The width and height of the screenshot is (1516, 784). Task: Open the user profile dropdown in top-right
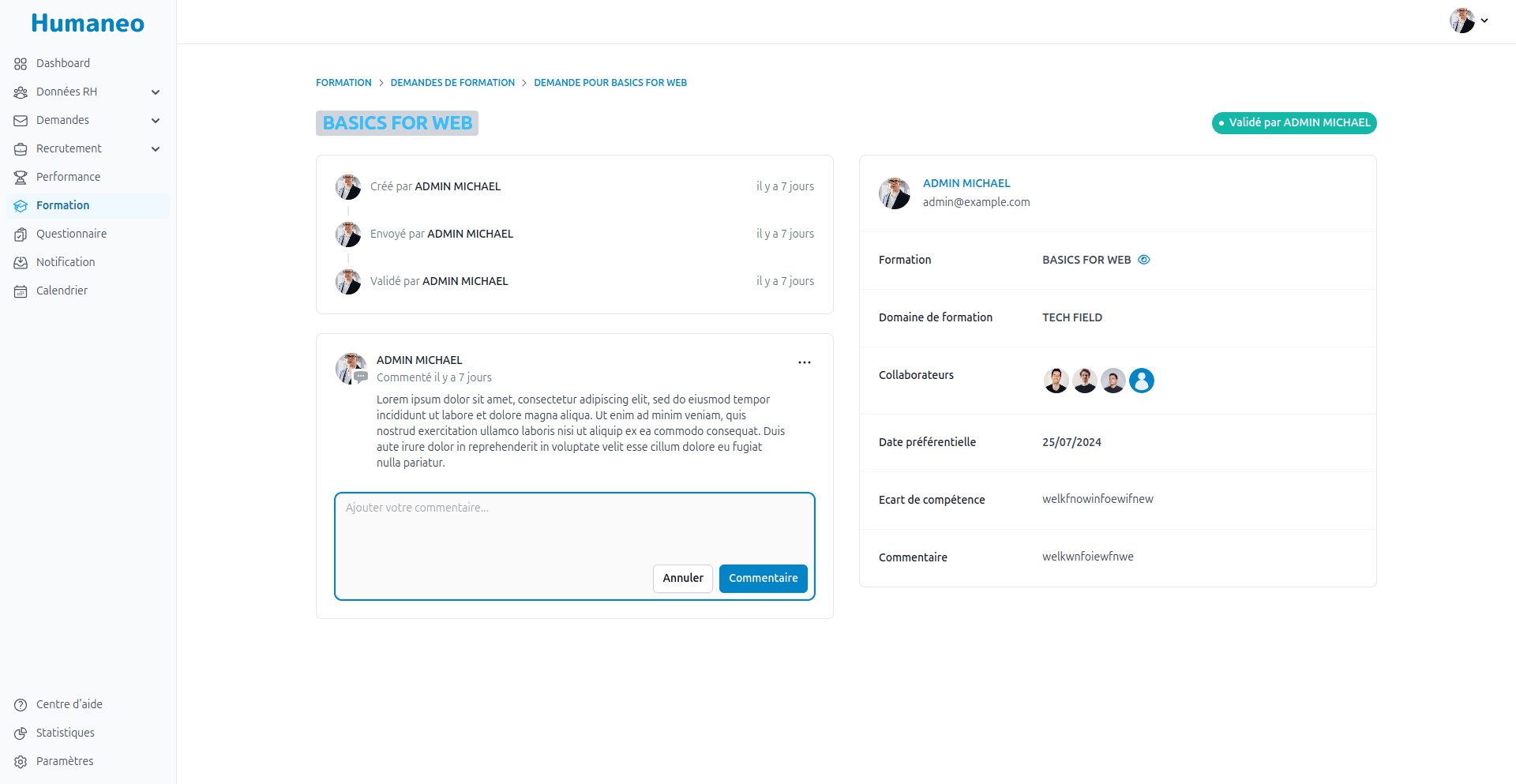[x=1469, y=21]
